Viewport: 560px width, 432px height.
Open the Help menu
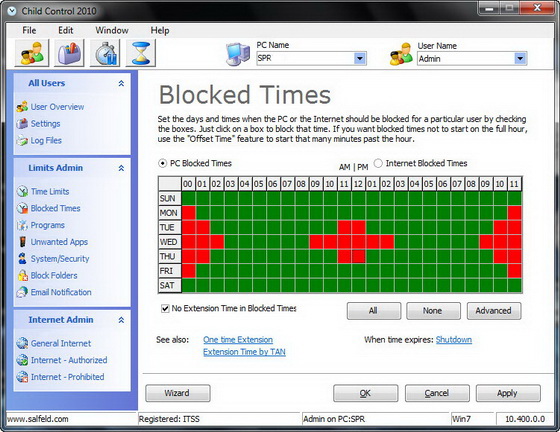coord(160,30)
